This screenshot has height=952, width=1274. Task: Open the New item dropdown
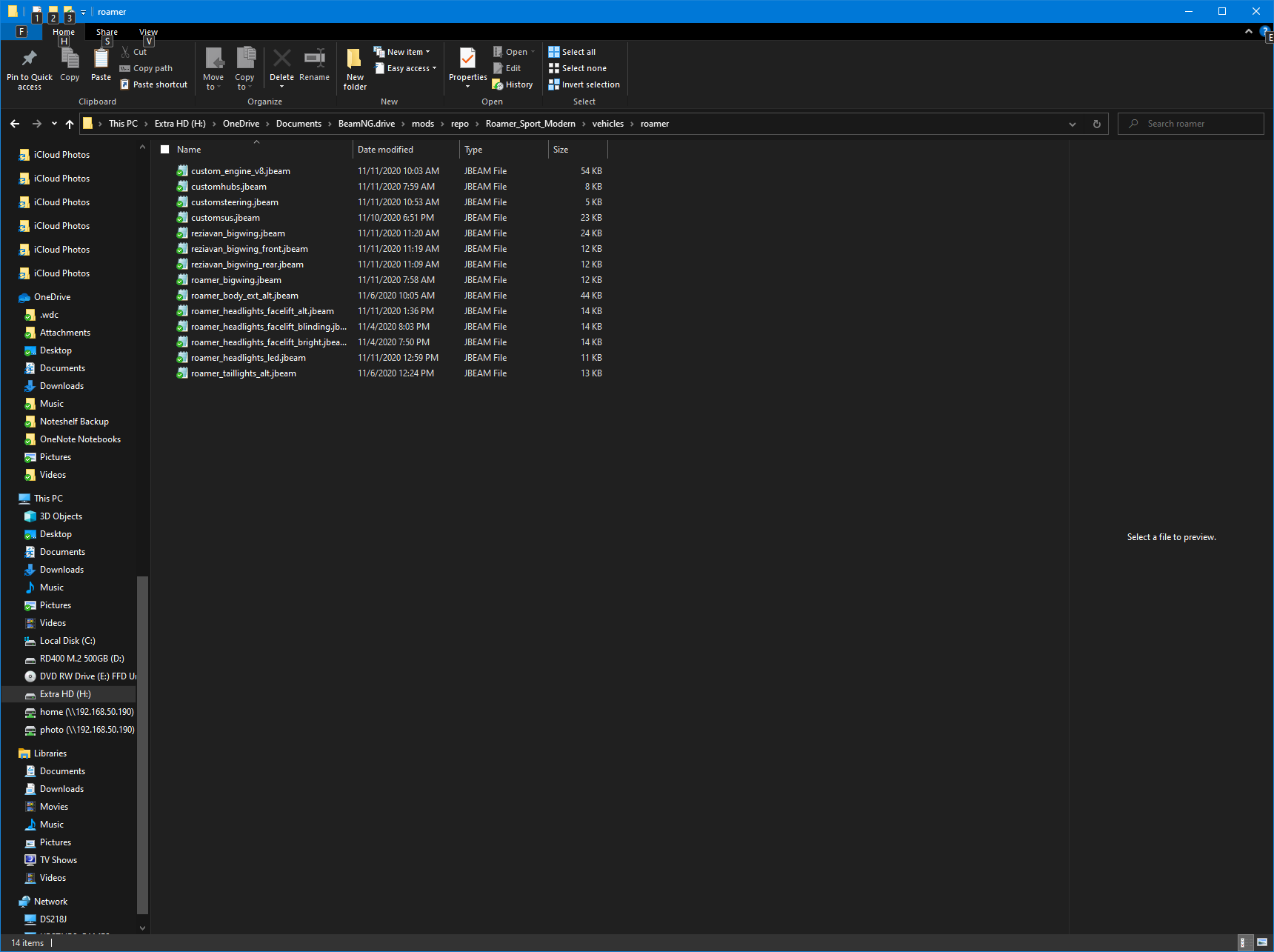pos(402,52)
